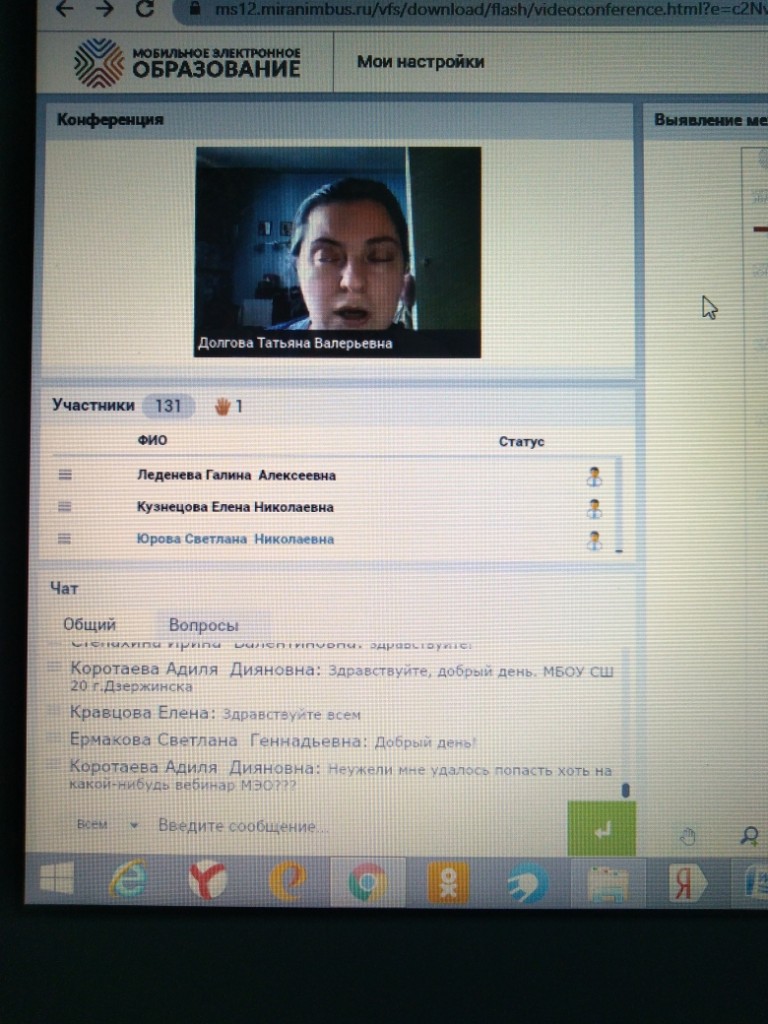768x1024 pixels.
Task: Click the magnifier zoom icon
Action: [748, 836]
